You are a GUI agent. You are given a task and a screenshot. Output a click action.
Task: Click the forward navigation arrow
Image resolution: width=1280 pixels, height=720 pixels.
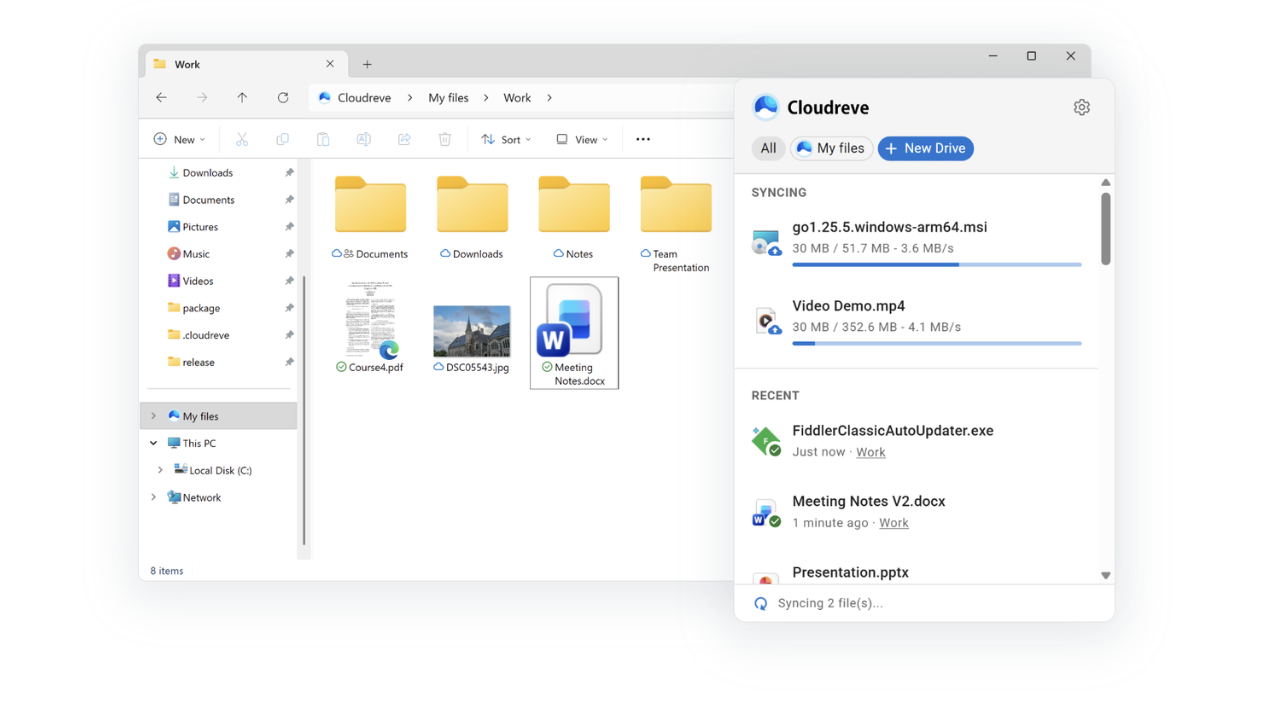coord(202,97)
